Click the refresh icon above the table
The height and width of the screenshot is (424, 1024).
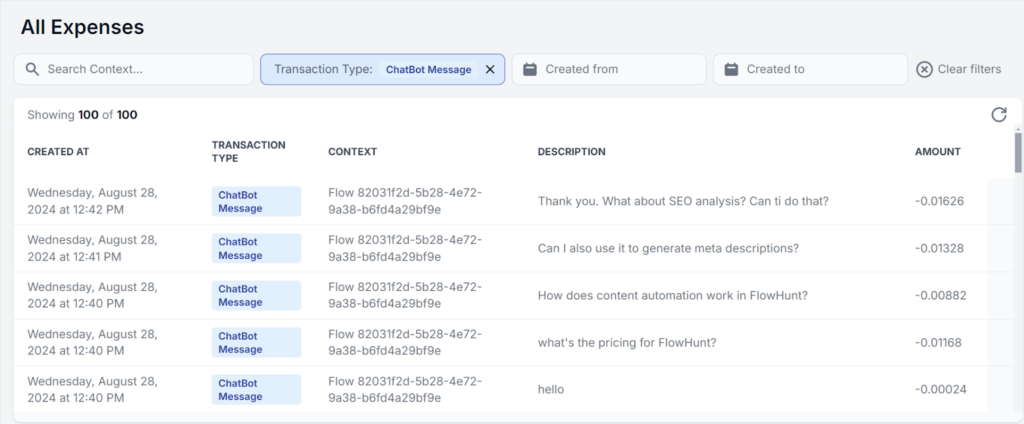coord(998,115)
